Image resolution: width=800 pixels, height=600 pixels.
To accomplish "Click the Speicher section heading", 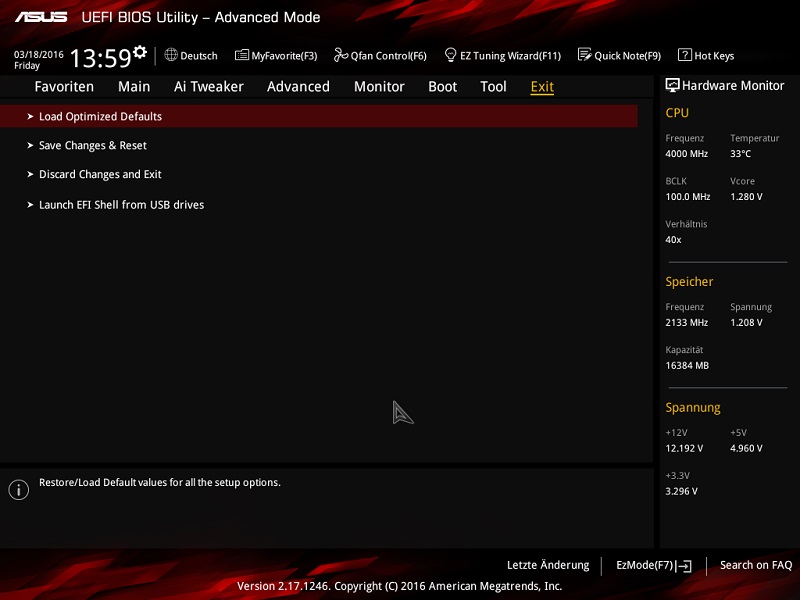I will (x=689, y=282).
